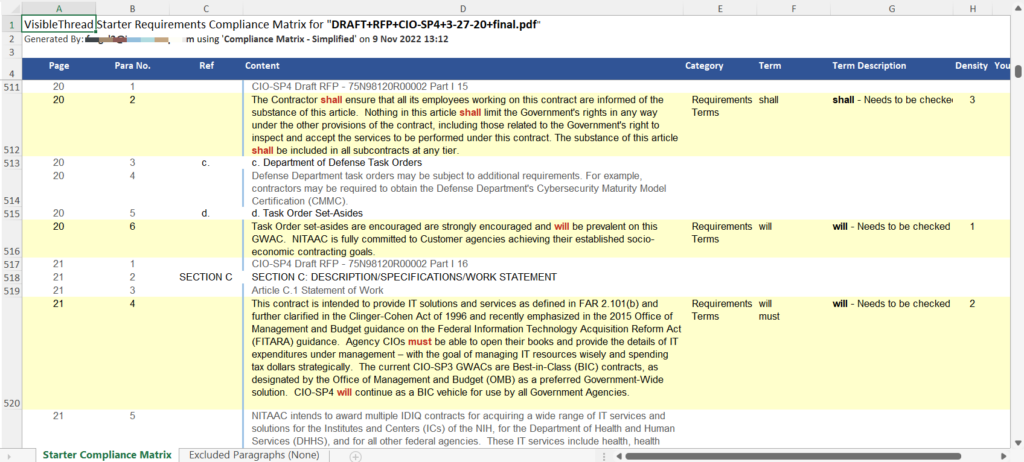Viewport: 1024px width, 462px height.
Task: Select row 516 header
Action: [10, 239]
